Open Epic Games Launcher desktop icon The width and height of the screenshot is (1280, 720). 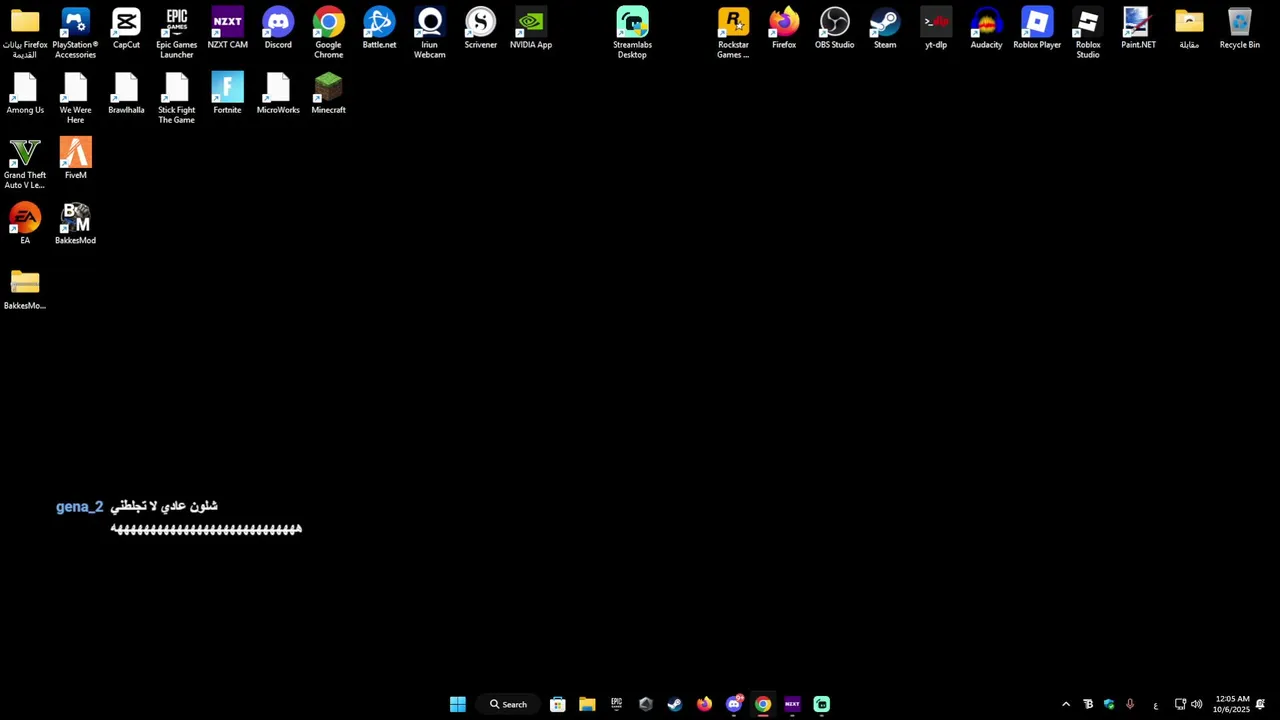point(177,32)
